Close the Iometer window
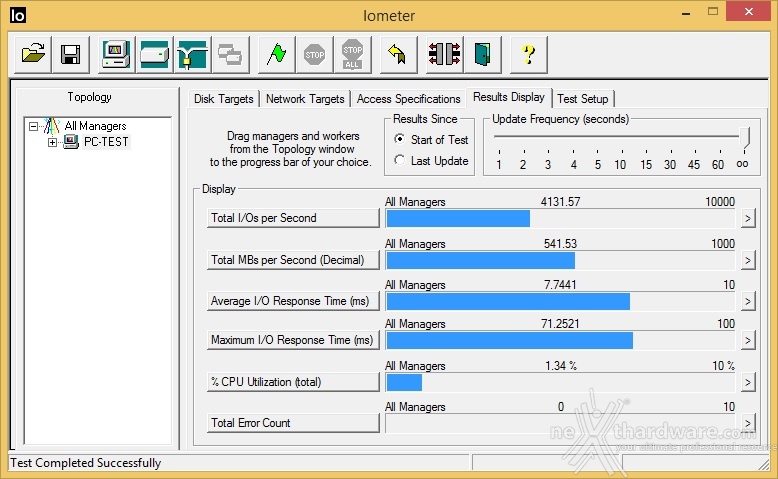 (749, 12)
